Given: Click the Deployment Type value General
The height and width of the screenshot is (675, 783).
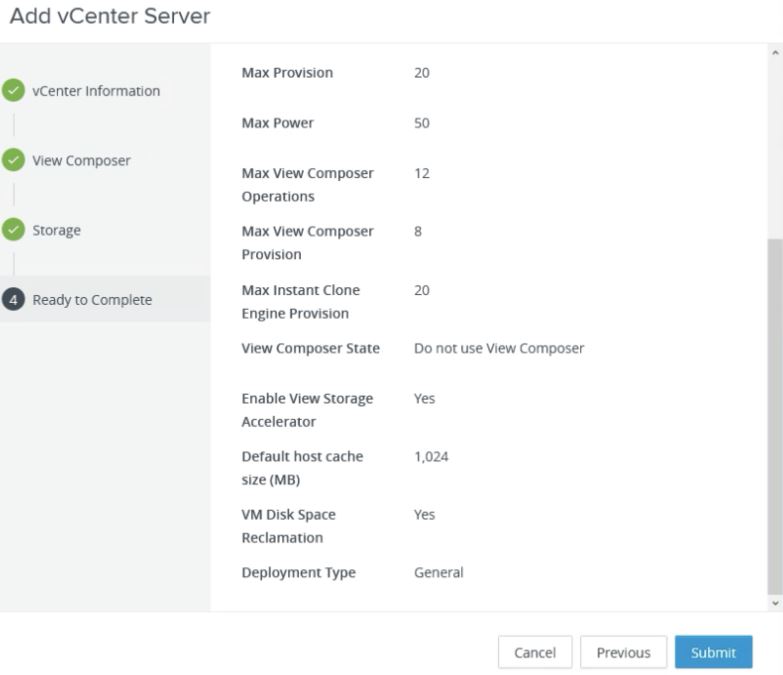Looking at the screenshot, I should coord(439,573).
